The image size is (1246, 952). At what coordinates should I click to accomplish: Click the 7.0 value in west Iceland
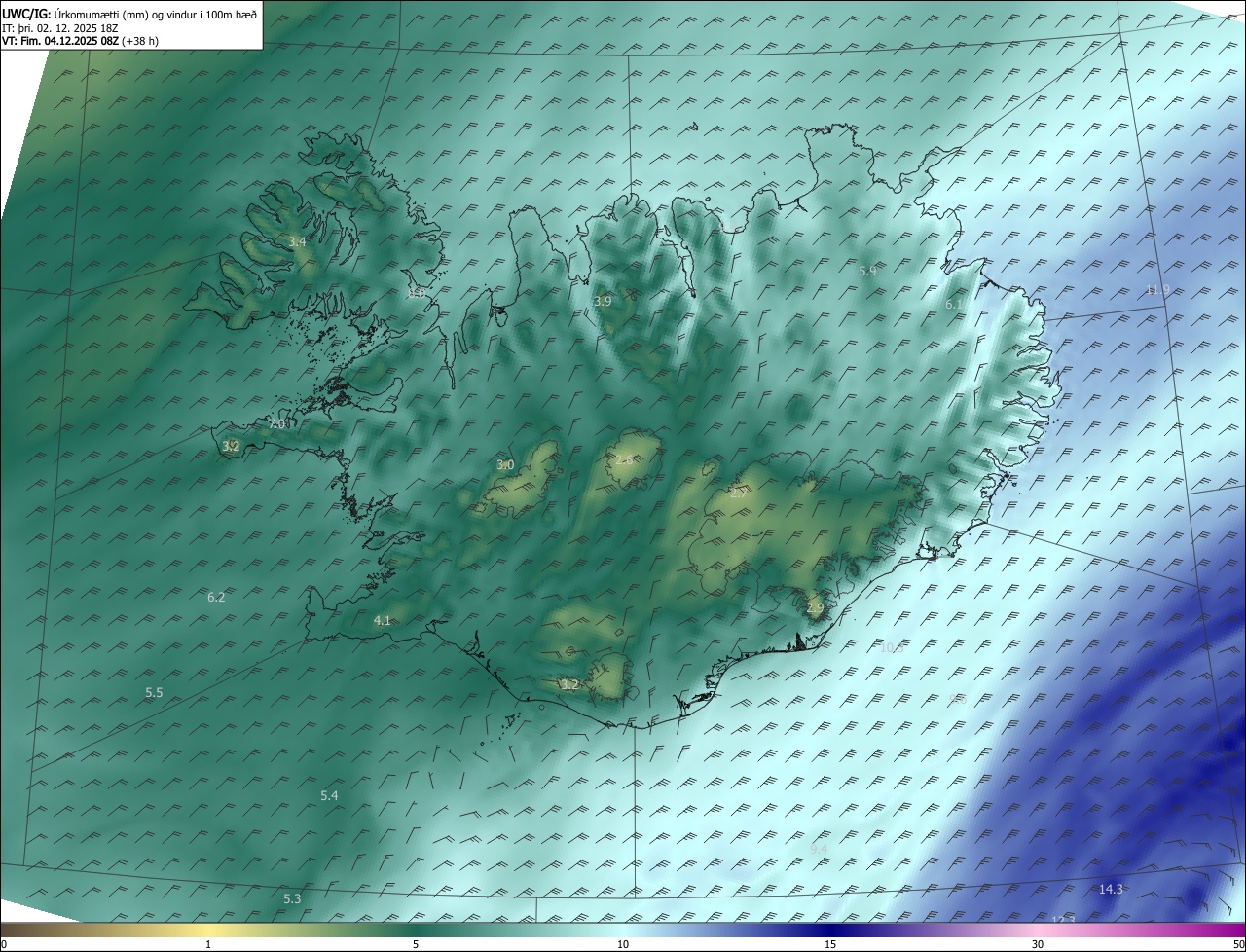point(276,425)
